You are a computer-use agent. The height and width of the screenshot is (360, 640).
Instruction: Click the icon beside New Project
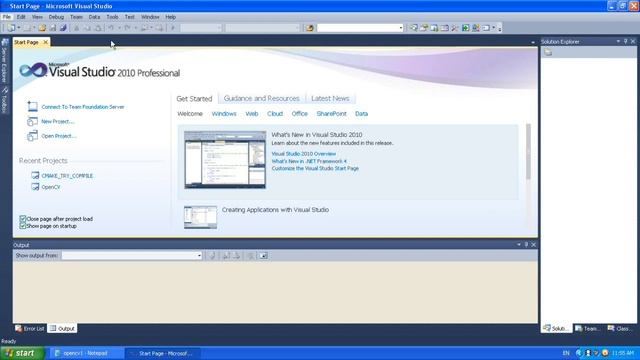click(x=32, y=121)
